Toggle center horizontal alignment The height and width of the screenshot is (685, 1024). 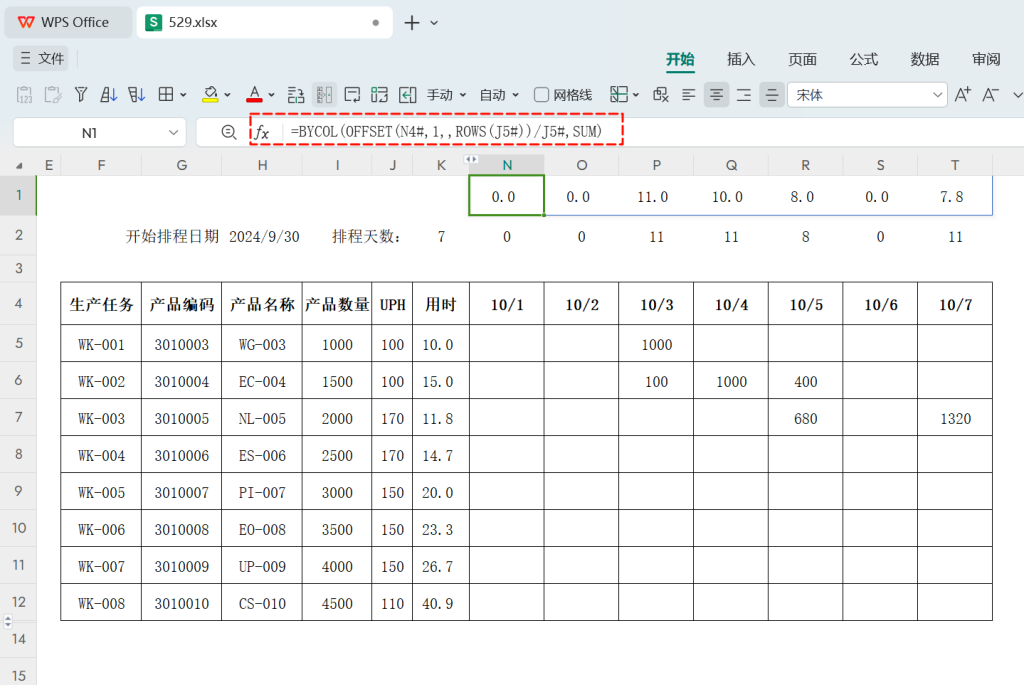[716, 95]
